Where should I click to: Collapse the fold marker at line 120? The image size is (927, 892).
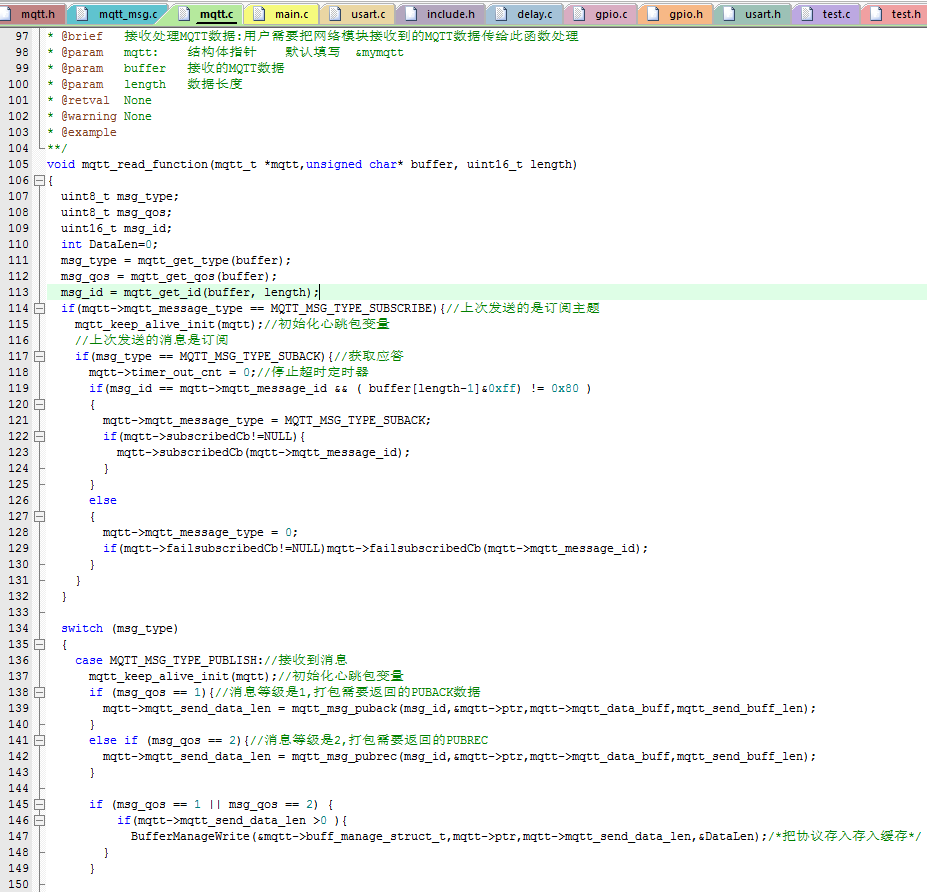tap(40, 404)
